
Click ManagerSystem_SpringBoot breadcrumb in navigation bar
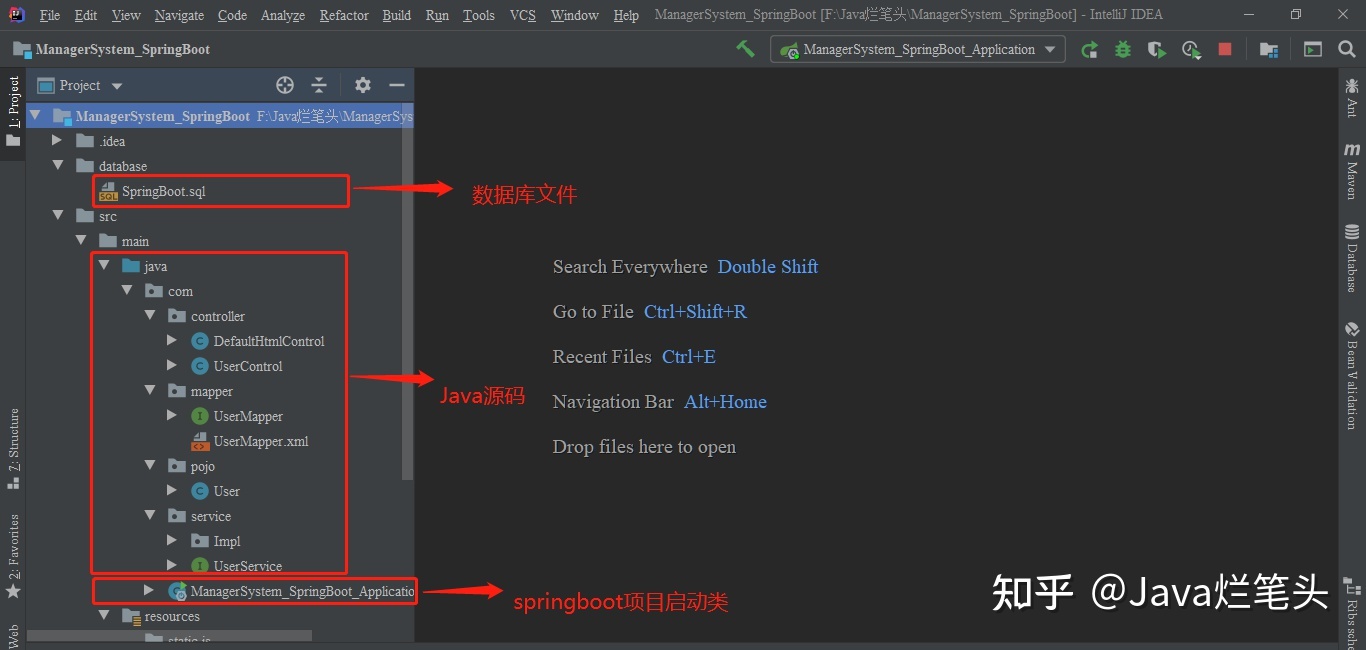pyautogui.click(x=112, y=49)
